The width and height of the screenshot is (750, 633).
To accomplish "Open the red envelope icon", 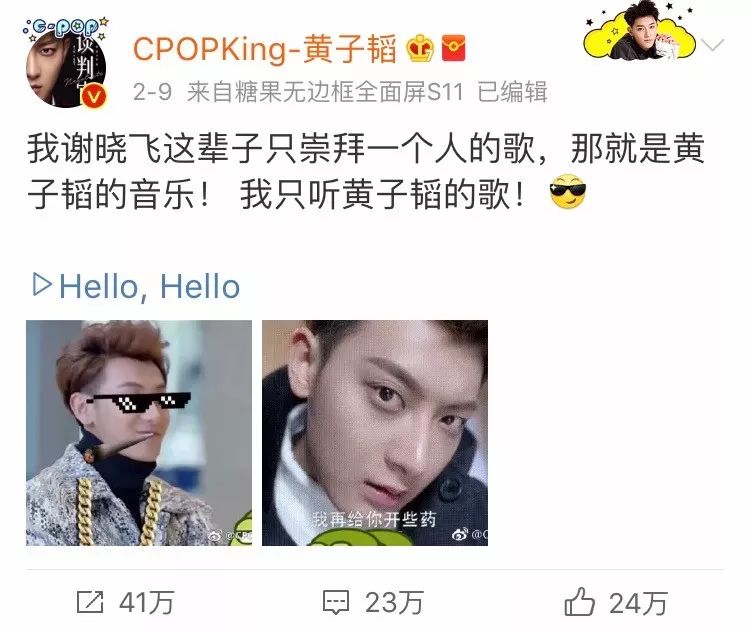I will (453, 48).
